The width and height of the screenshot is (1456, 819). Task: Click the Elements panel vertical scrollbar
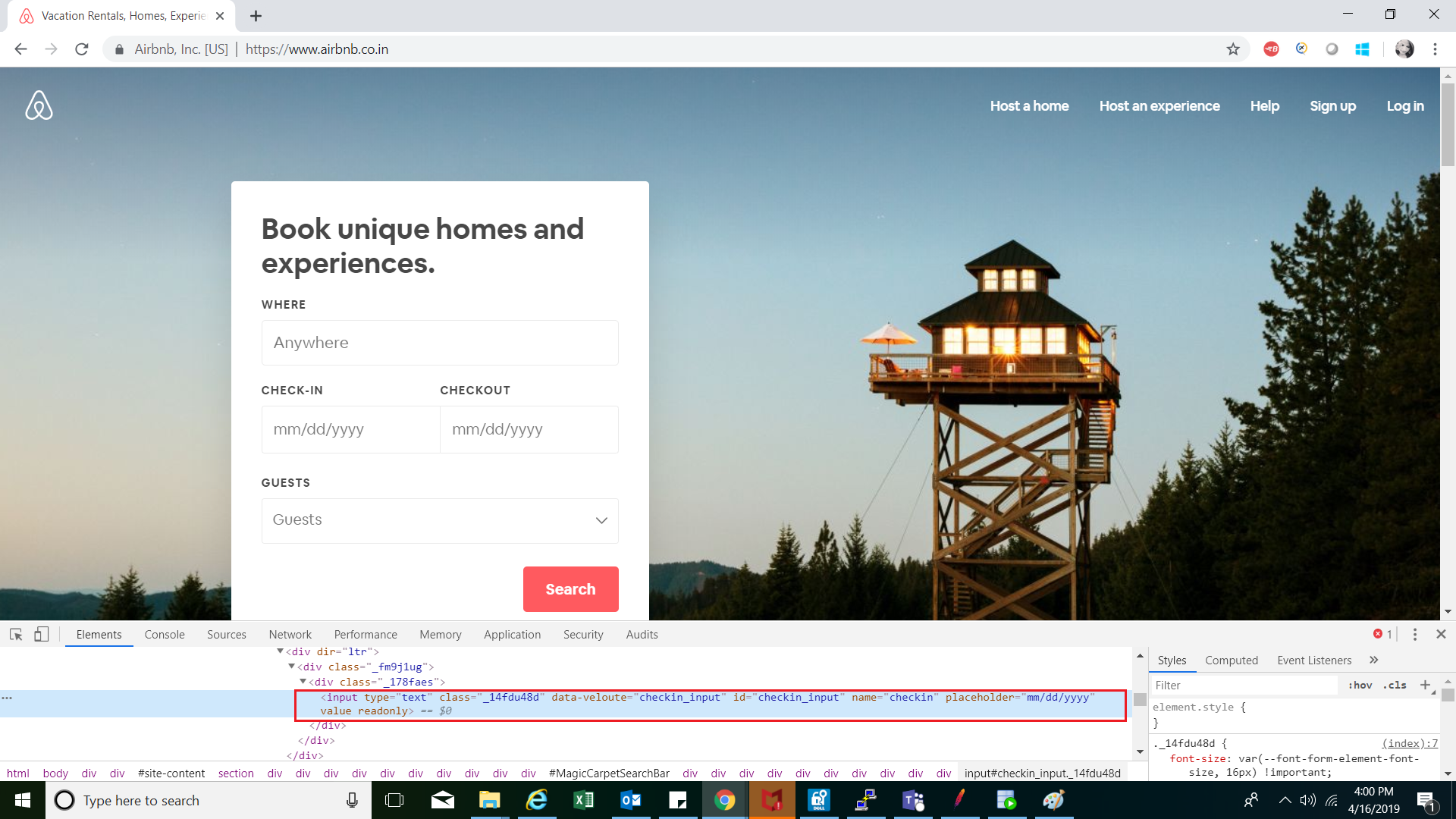click(1140, 700)
